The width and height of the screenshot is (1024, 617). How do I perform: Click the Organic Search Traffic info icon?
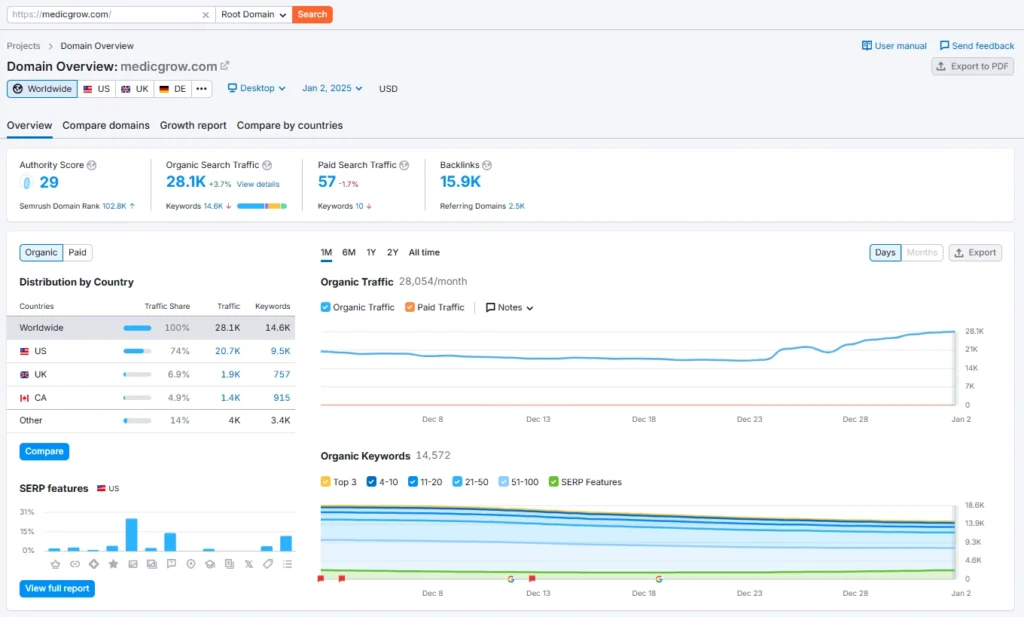pyautogui.click(x=267, y=165)
